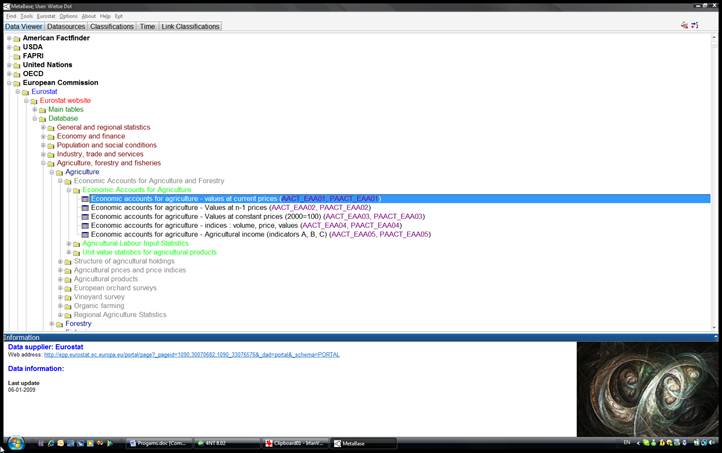Collapse the Eurostat node

pos(17,92)
